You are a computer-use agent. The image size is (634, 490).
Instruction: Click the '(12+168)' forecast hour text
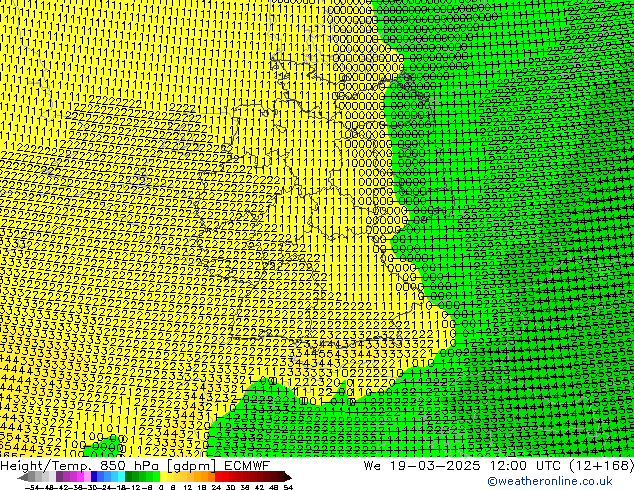pos(601,466)
